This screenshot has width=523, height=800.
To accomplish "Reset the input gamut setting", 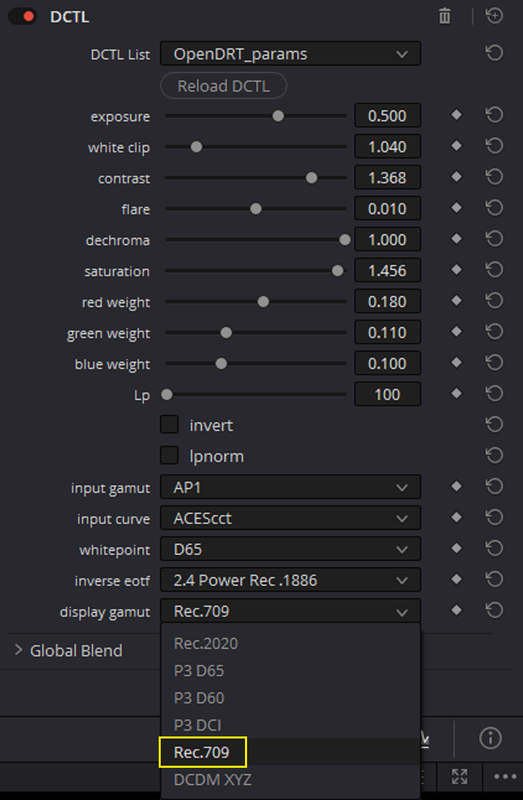I will click(494, 487).
